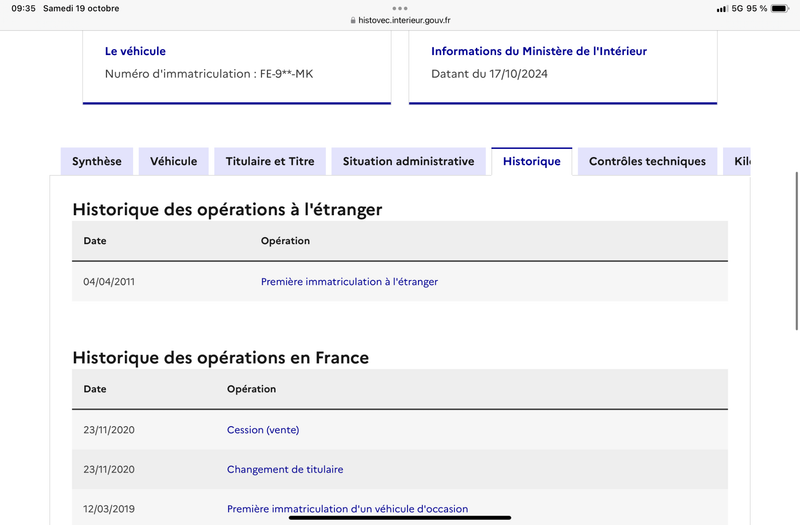The height and width of the screenshot is (525, 800).
Task: Select the Situation administrative tab
Action: pyautogui.click(x=408, y=161)
